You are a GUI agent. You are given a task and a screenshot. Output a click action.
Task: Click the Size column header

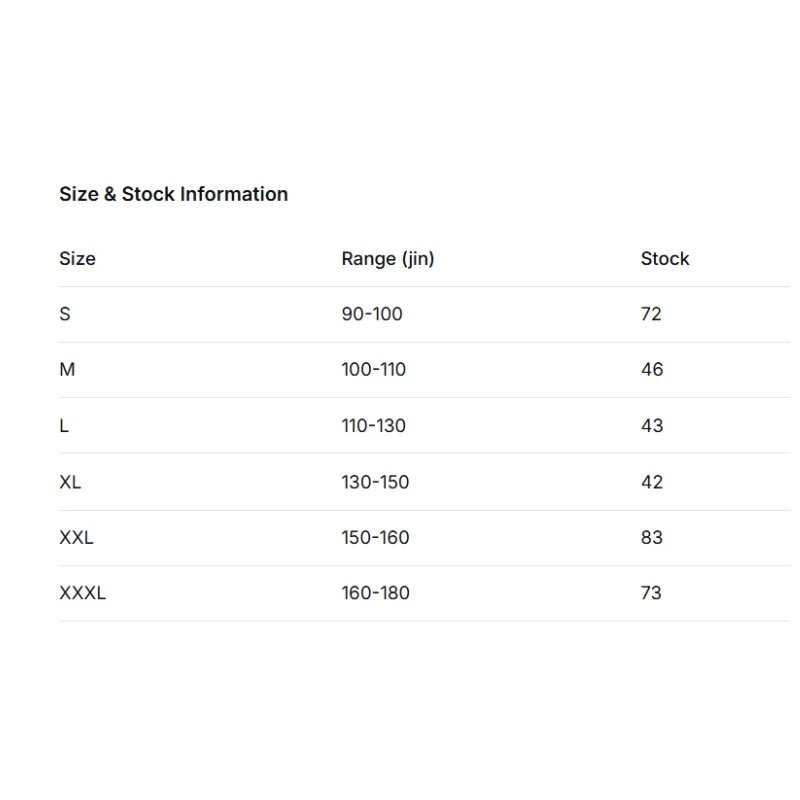pyautogui.click(x=77, y=259)
